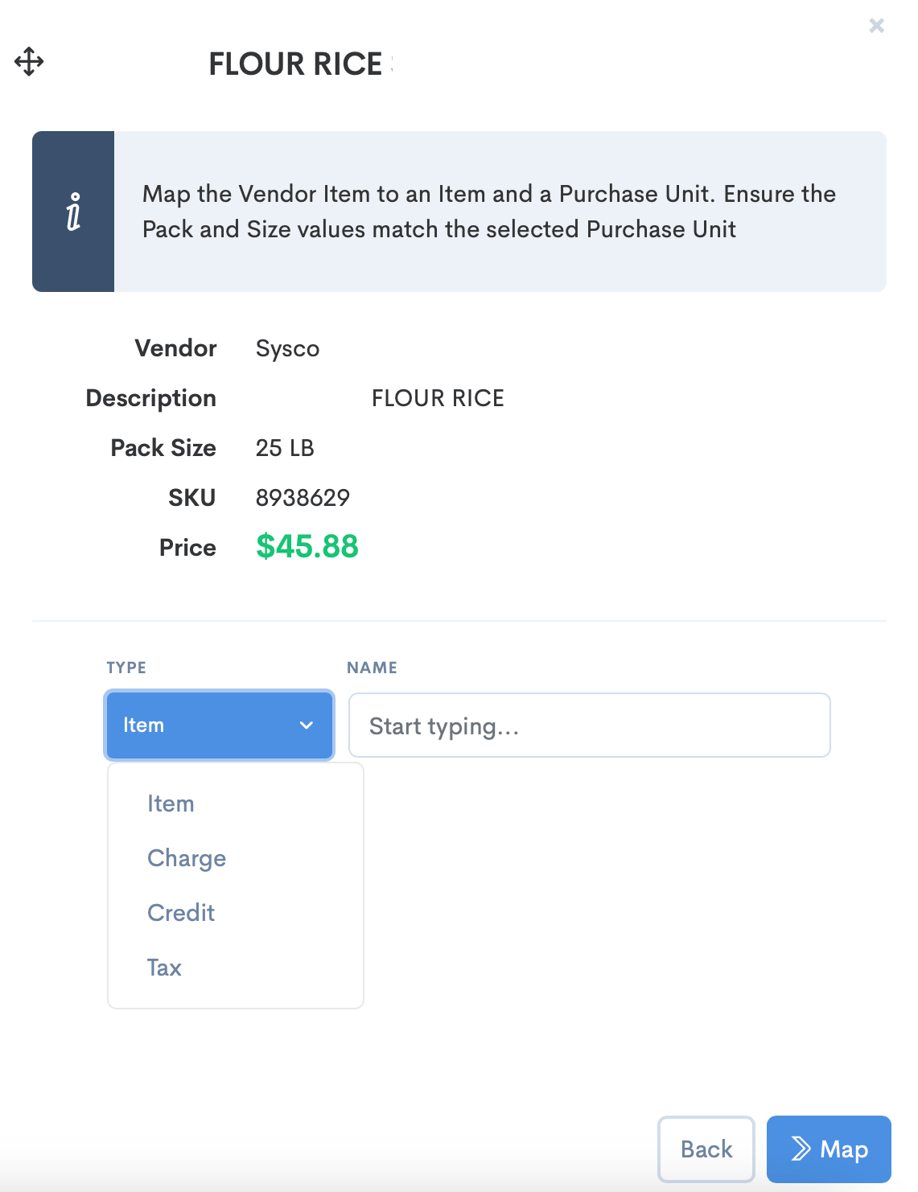This screenshot has width=918, height=1192.
Task: Select Item from the type list
Action: point(171,804)
